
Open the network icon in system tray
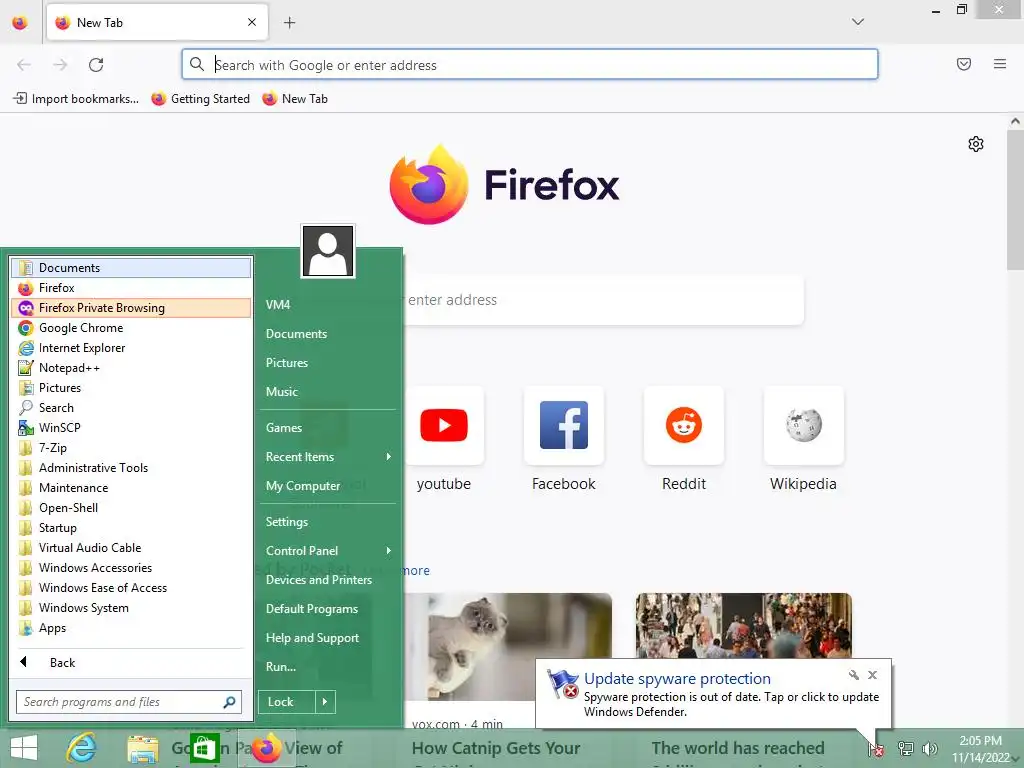tap(905, 748)
